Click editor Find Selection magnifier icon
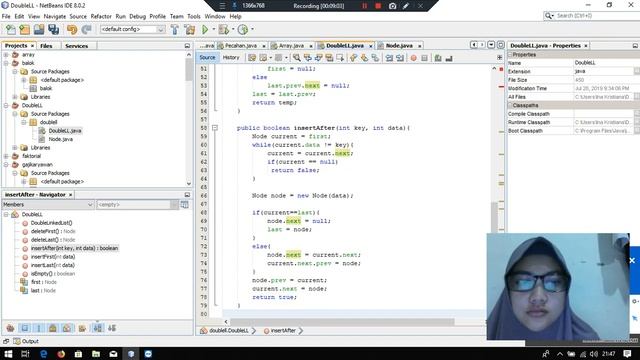Screen dimensions: 640x360 [x=297, y=58]
